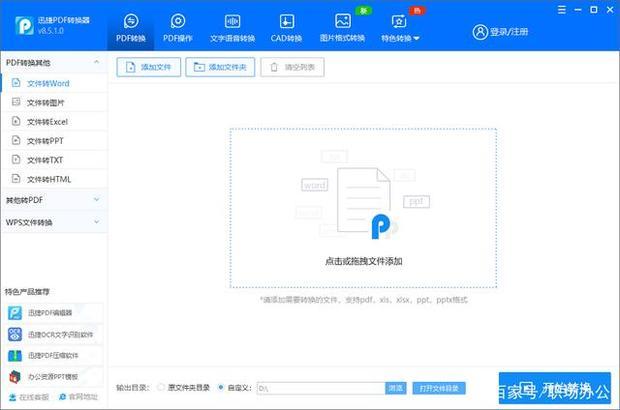Open the PDF操作 toolbar icon
The height and width of the screenshot is (410, 620).
(x=178, y=21)
